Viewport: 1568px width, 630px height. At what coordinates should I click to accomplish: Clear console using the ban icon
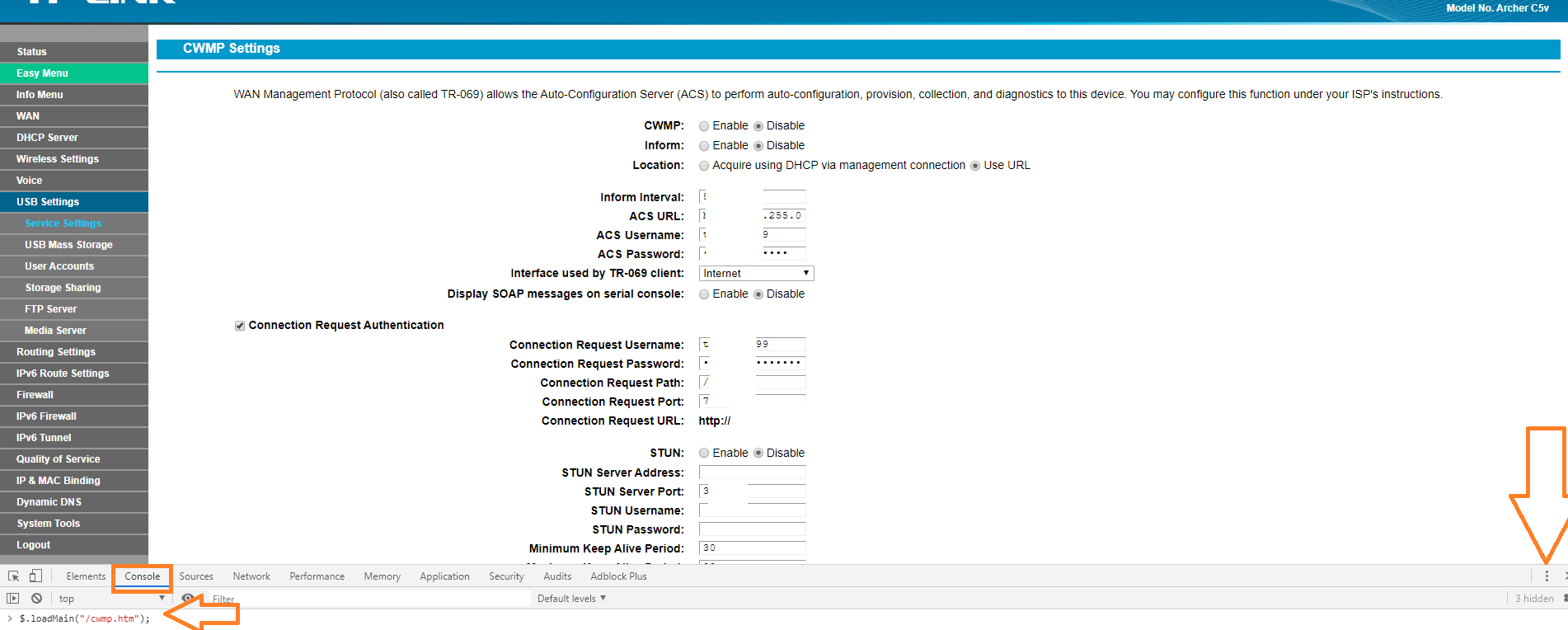coord(36,599)
